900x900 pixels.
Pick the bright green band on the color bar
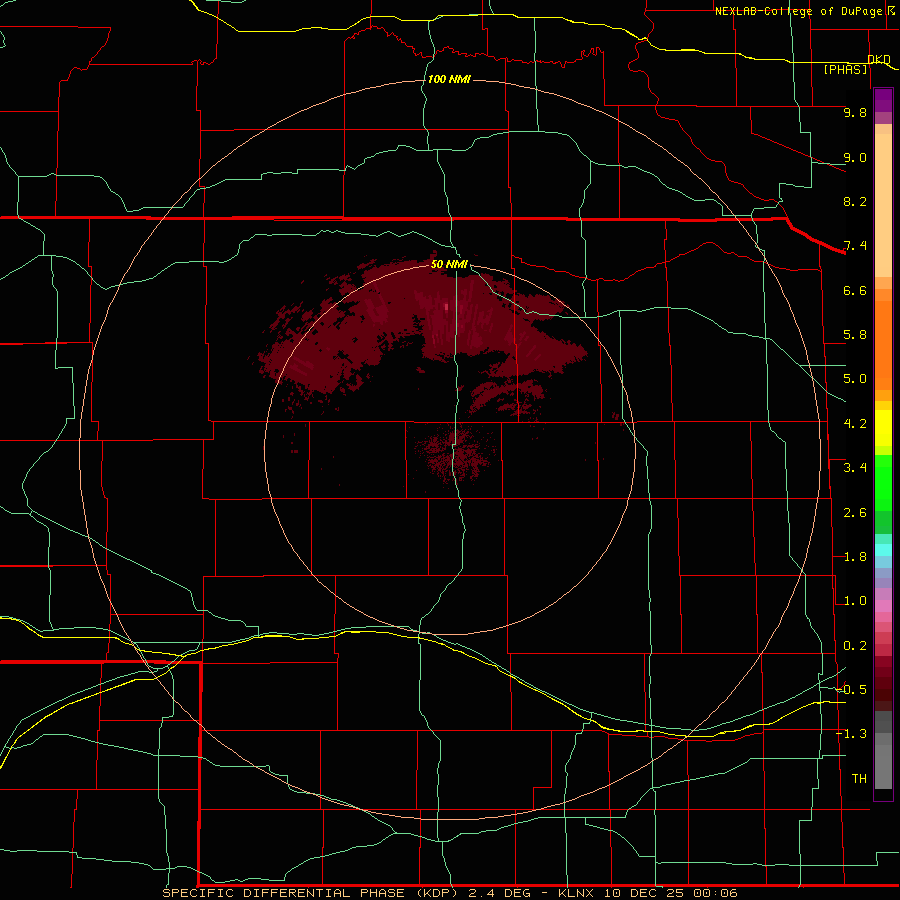(x=883, y=483)
